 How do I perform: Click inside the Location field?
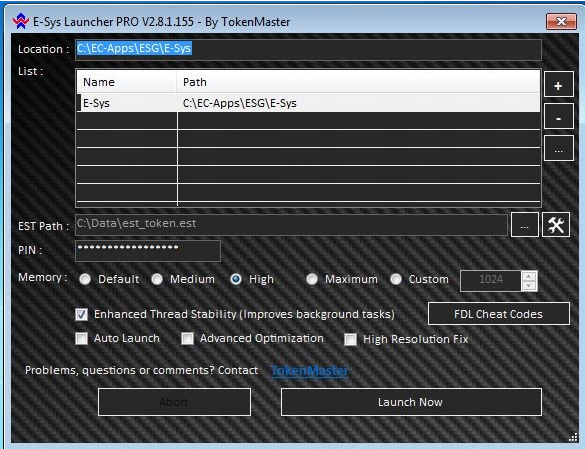point(308,49)
